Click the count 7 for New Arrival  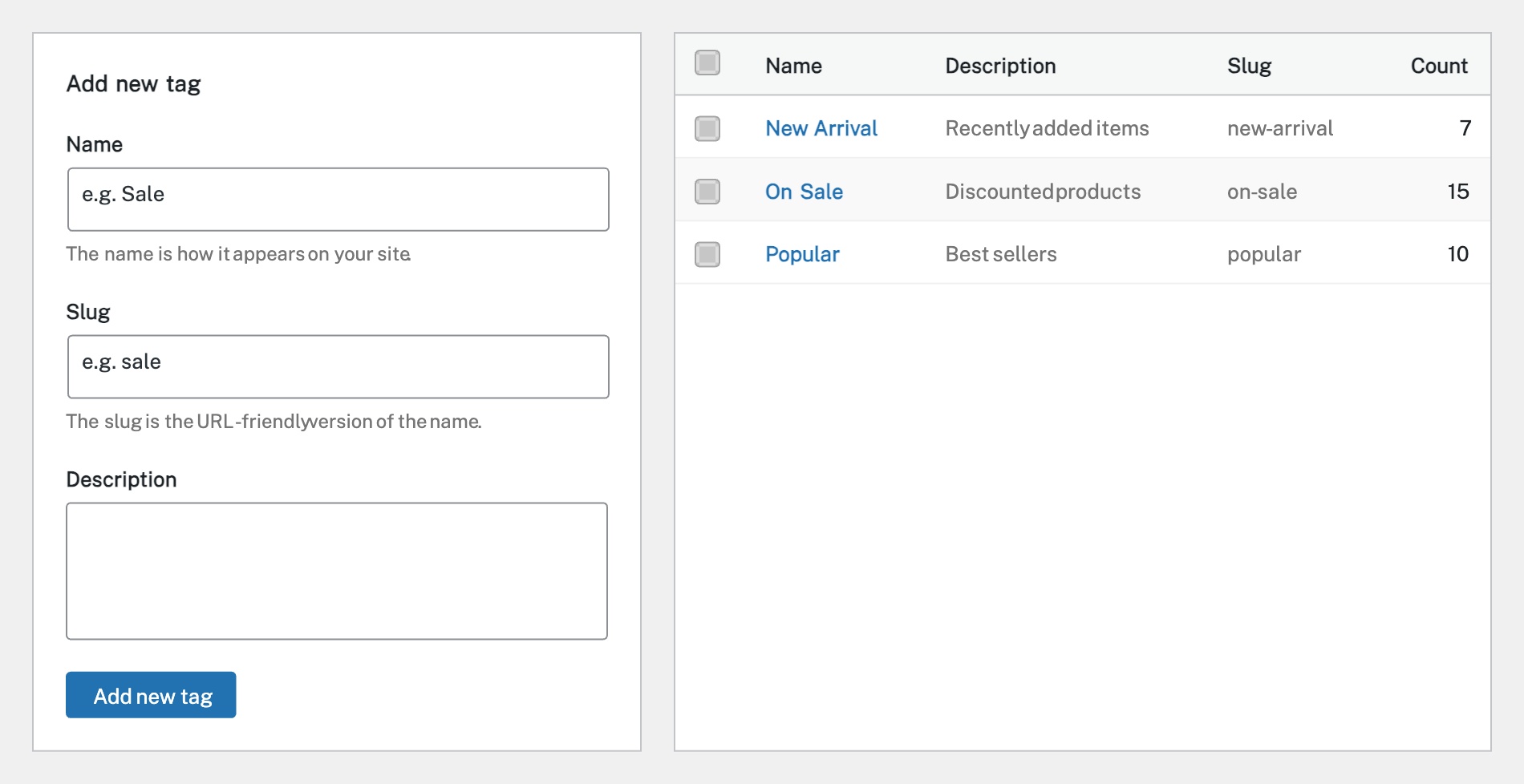(x=1465, y=128)
